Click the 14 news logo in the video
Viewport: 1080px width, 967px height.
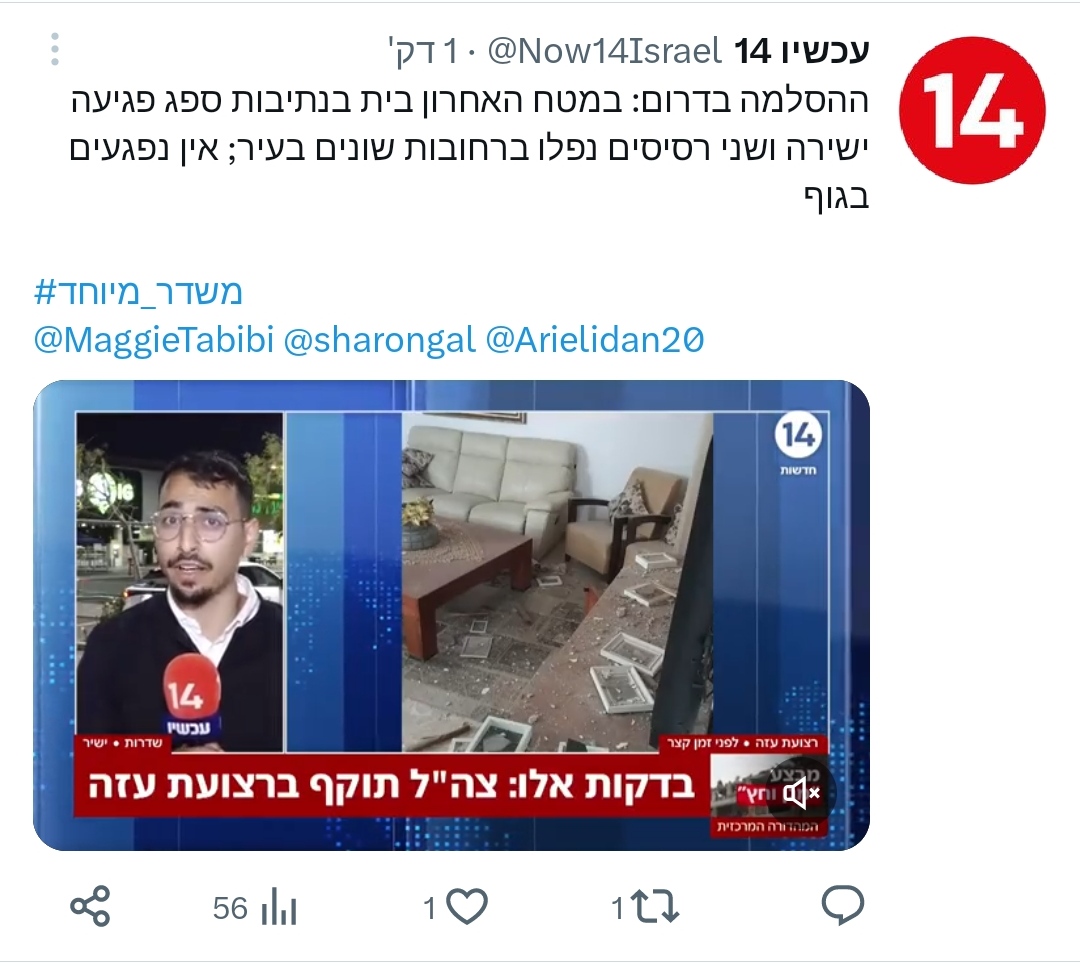click(x=798, y=442)
